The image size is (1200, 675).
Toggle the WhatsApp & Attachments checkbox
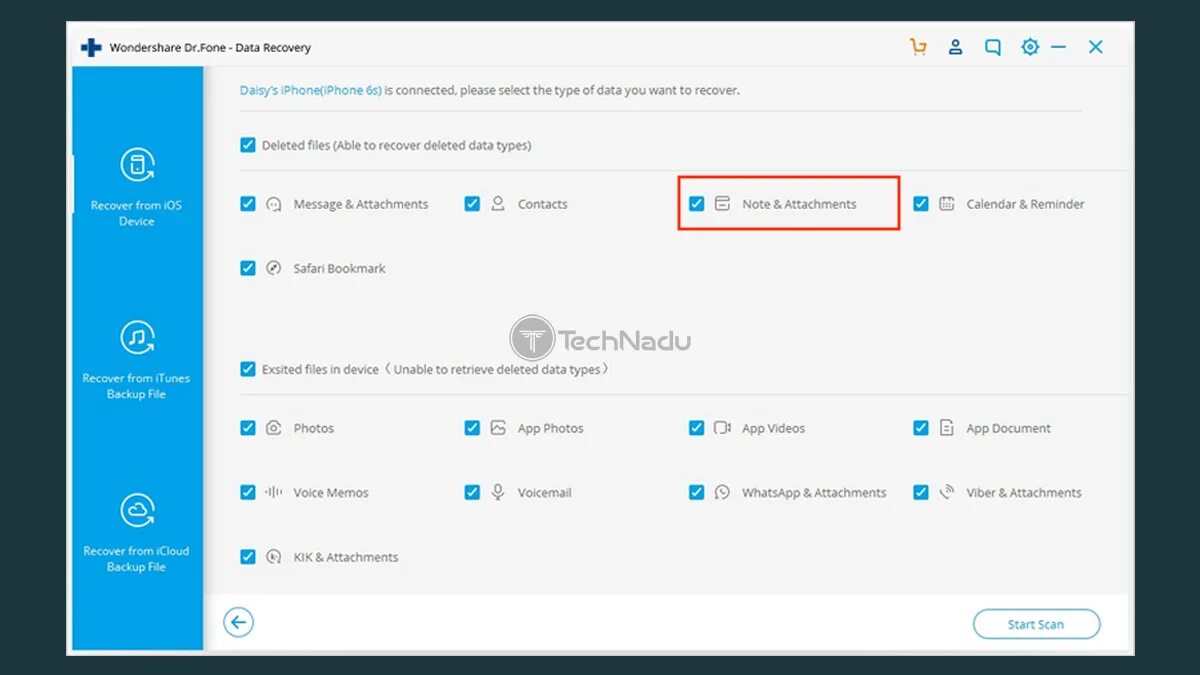696,492
